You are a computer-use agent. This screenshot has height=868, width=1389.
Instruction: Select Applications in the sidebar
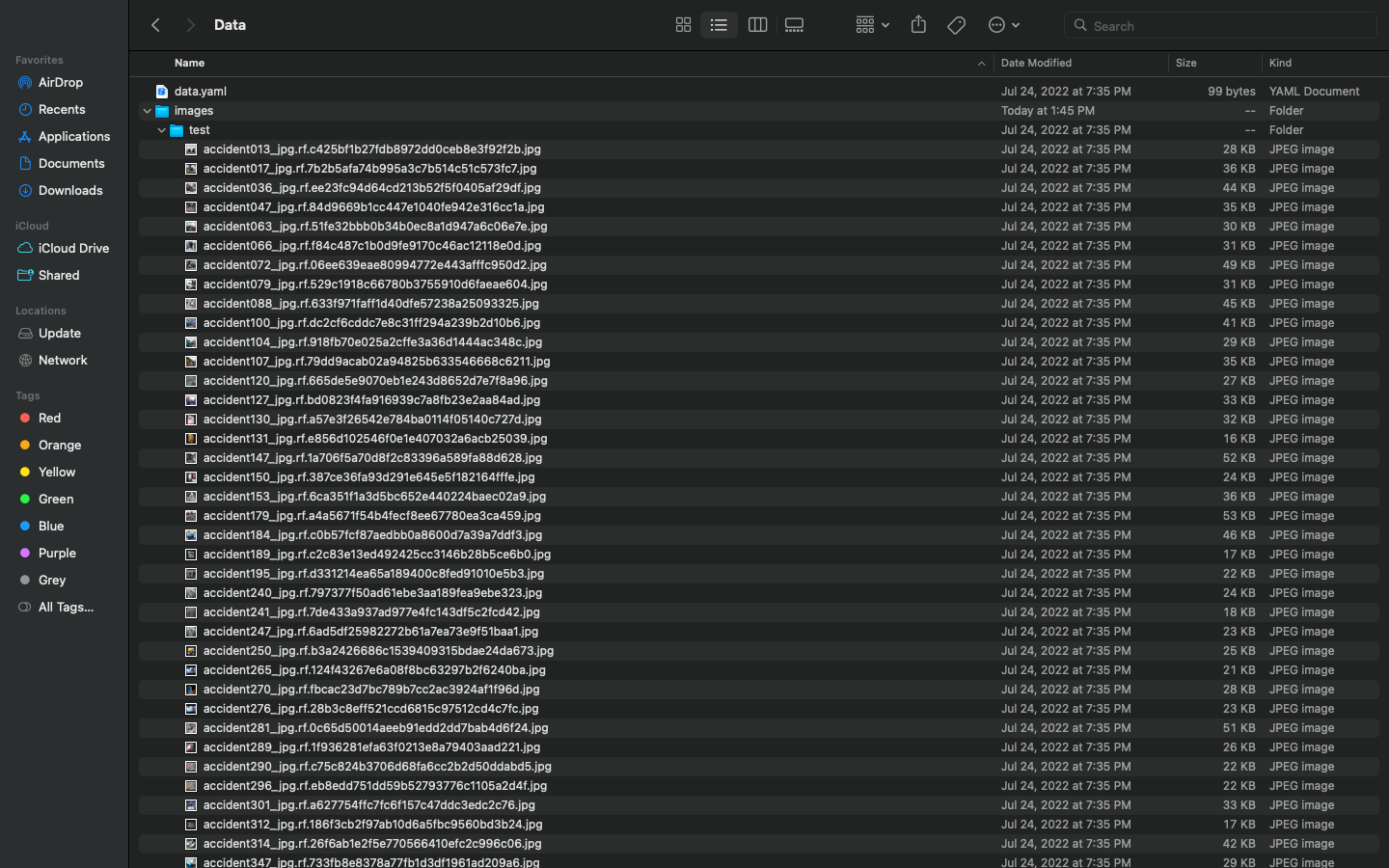click(x=72, y=136)
